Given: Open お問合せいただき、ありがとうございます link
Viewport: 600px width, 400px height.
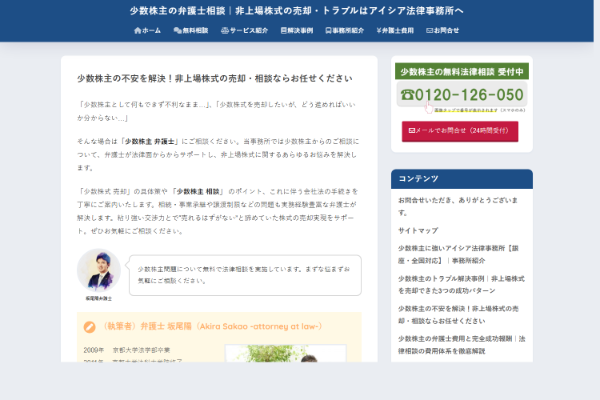Looking at the screenshot, I should 458,206.
